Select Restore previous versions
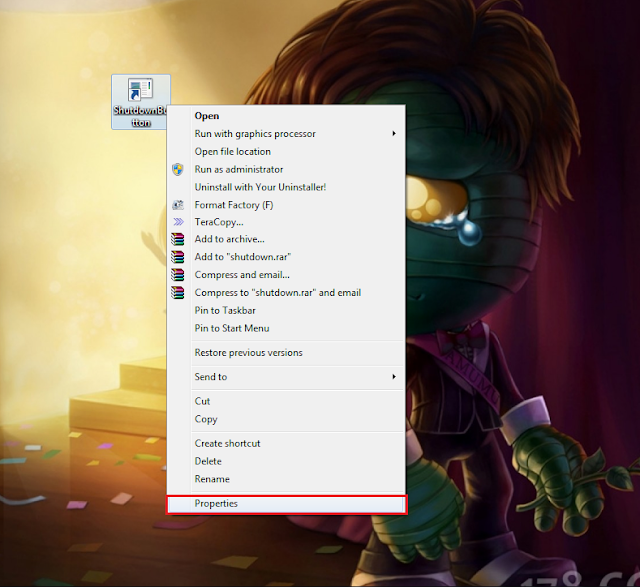The height and width of the screenshot is (587, 640). [286, 353]
